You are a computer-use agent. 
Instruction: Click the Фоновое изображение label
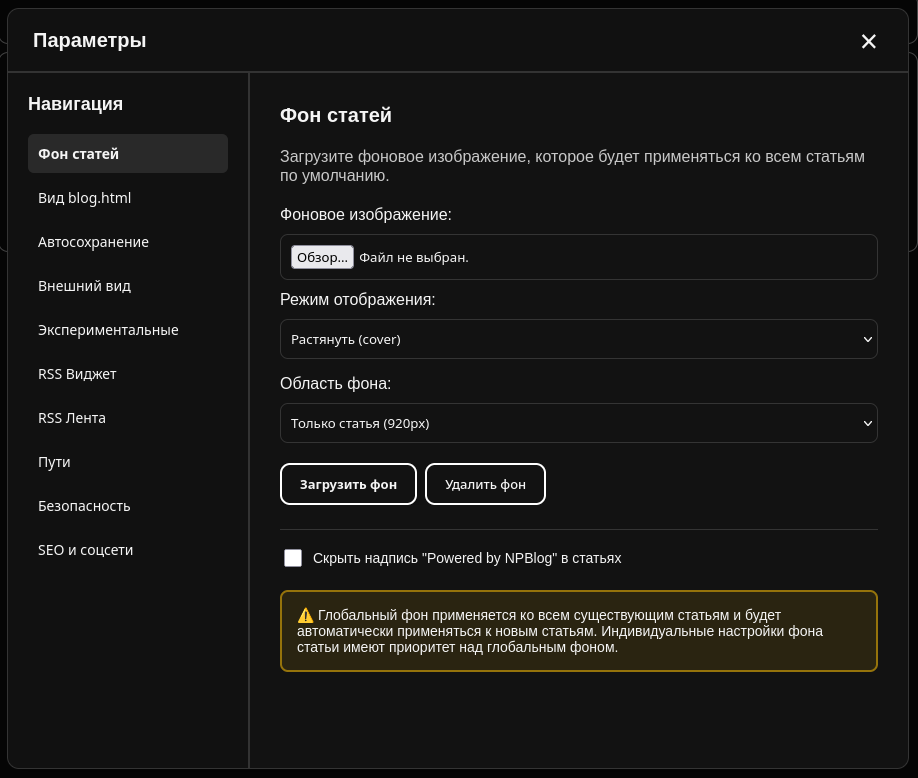pos(365,214)
